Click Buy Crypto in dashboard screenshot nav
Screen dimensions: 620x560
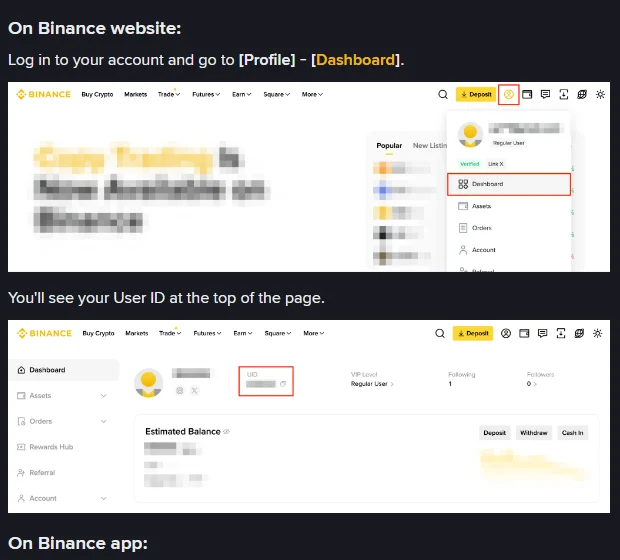click(x=98, y=333)
